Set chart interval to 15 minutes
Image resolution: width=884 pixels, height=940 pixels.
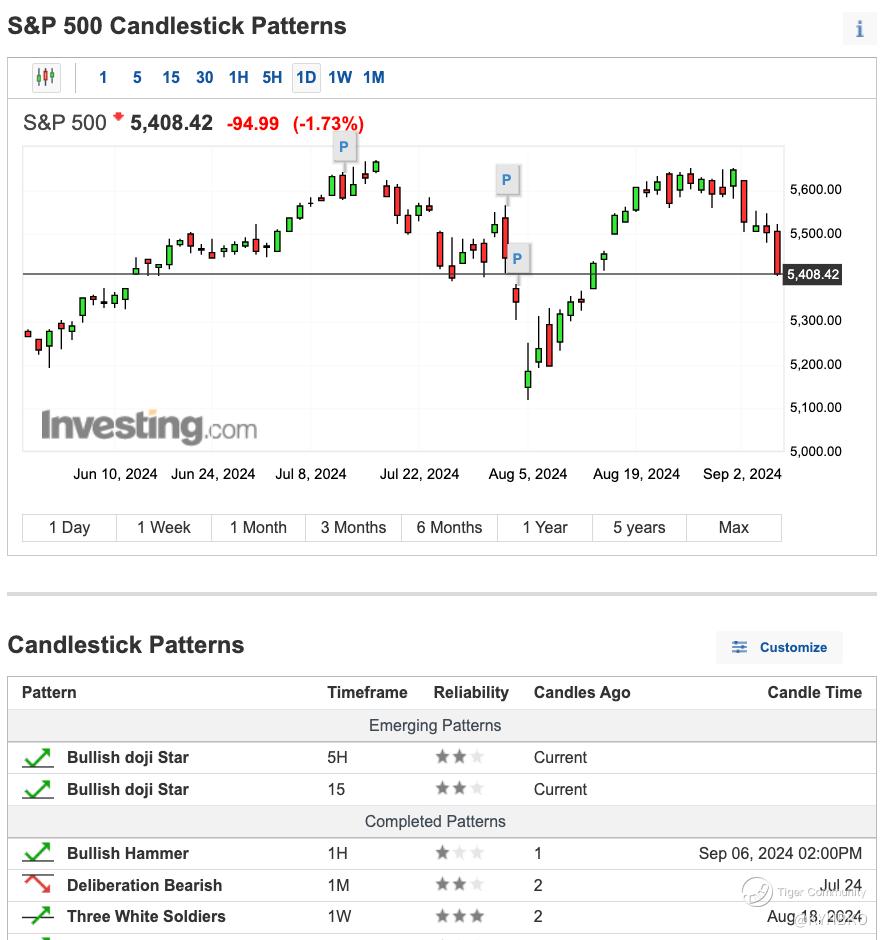click(x=171, y=77)
